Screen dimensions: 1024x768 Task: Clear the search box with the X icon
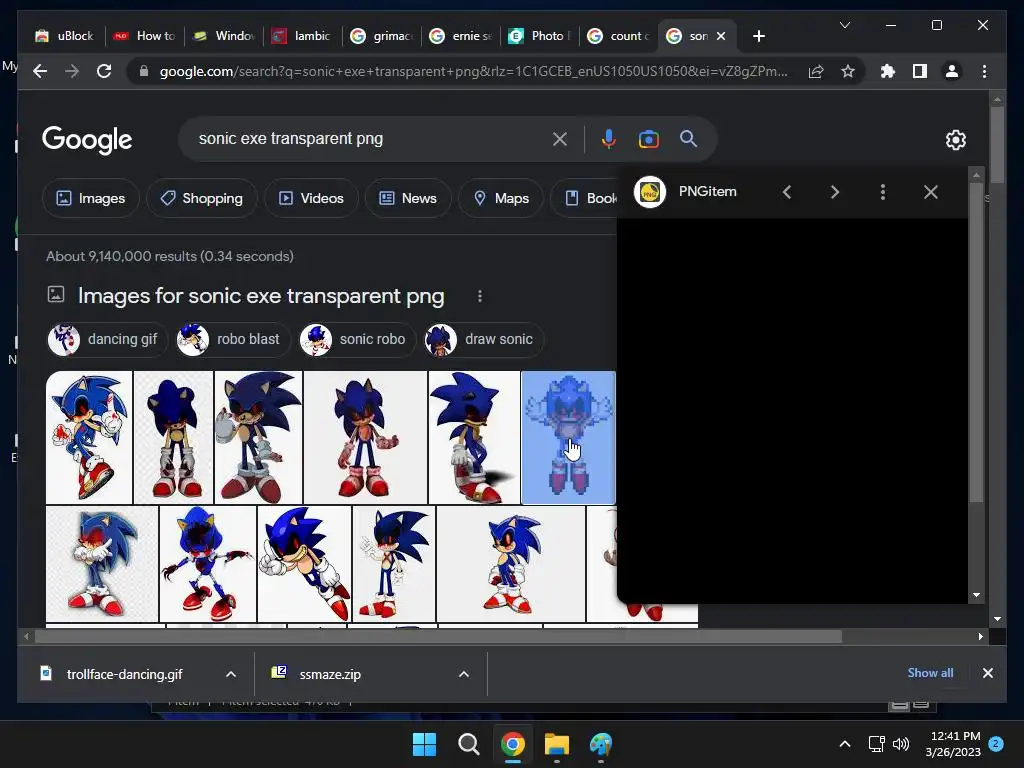560,139
